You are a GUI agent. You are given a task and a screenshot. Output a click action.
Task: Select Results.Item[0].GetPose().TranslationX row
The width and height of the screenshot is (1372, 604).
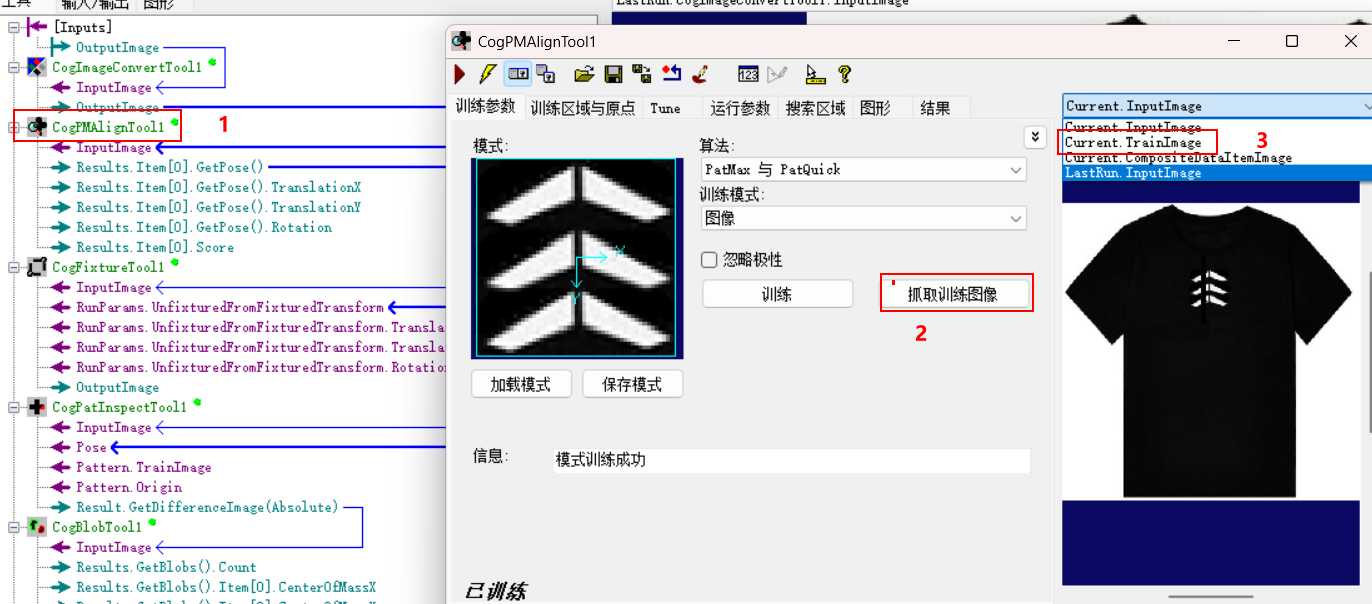coord(218,187)
